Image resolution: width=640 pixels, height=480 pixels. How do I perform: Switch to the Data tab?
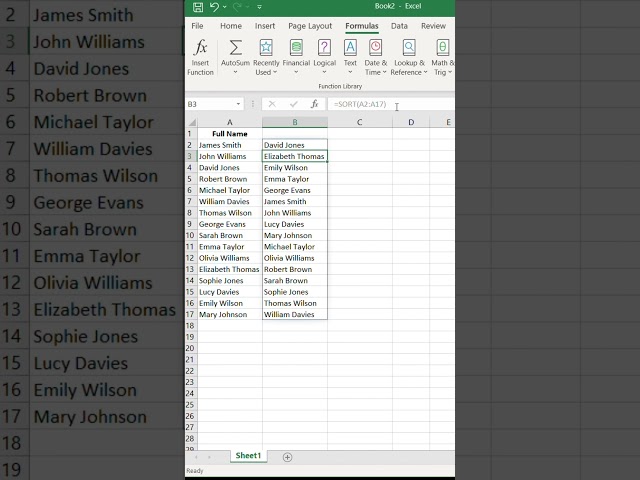pos(399,26)
